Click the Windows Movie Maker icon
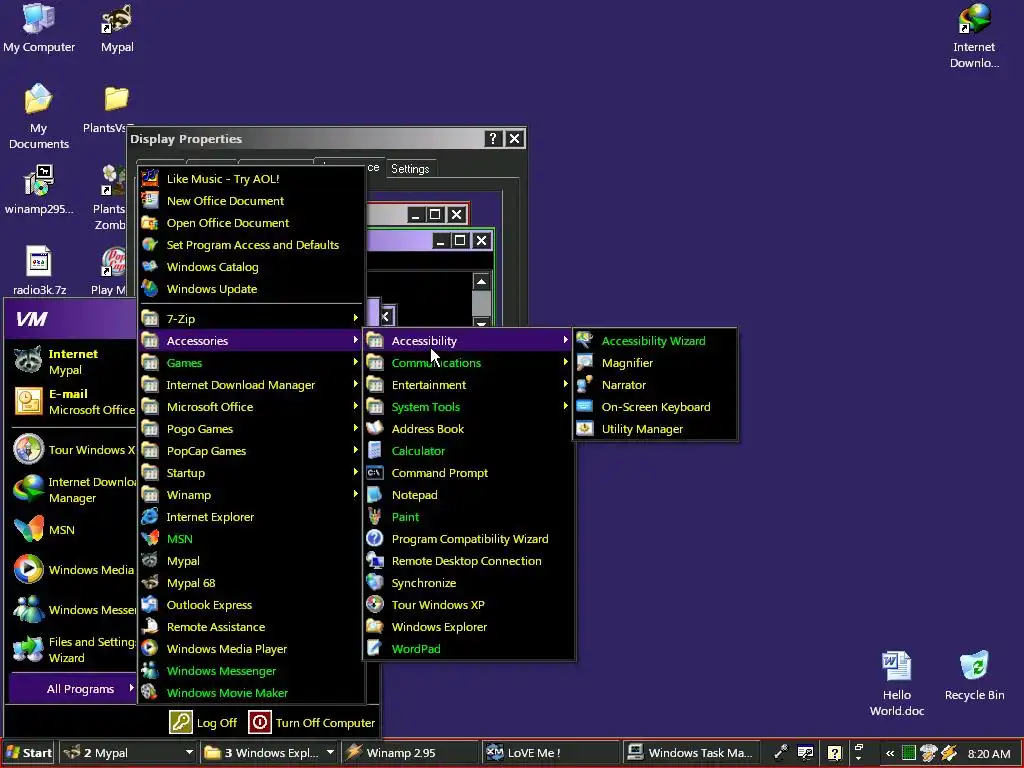The height and width of the screenshot is (768, 1024). pos(150,692)
